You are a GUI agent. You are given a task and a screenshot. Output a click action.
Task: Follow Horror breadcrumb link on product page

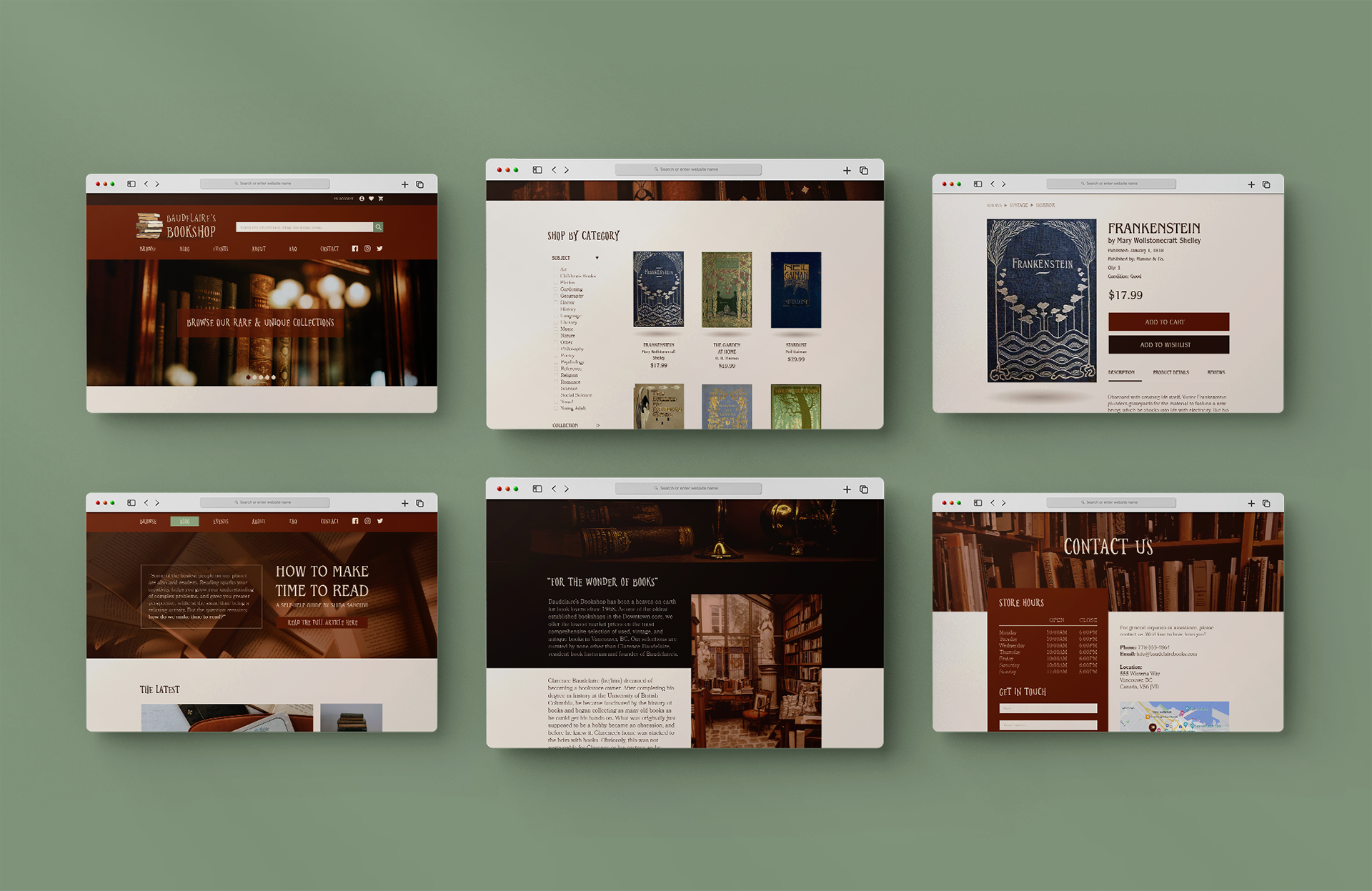click(x=1045, y=205)
